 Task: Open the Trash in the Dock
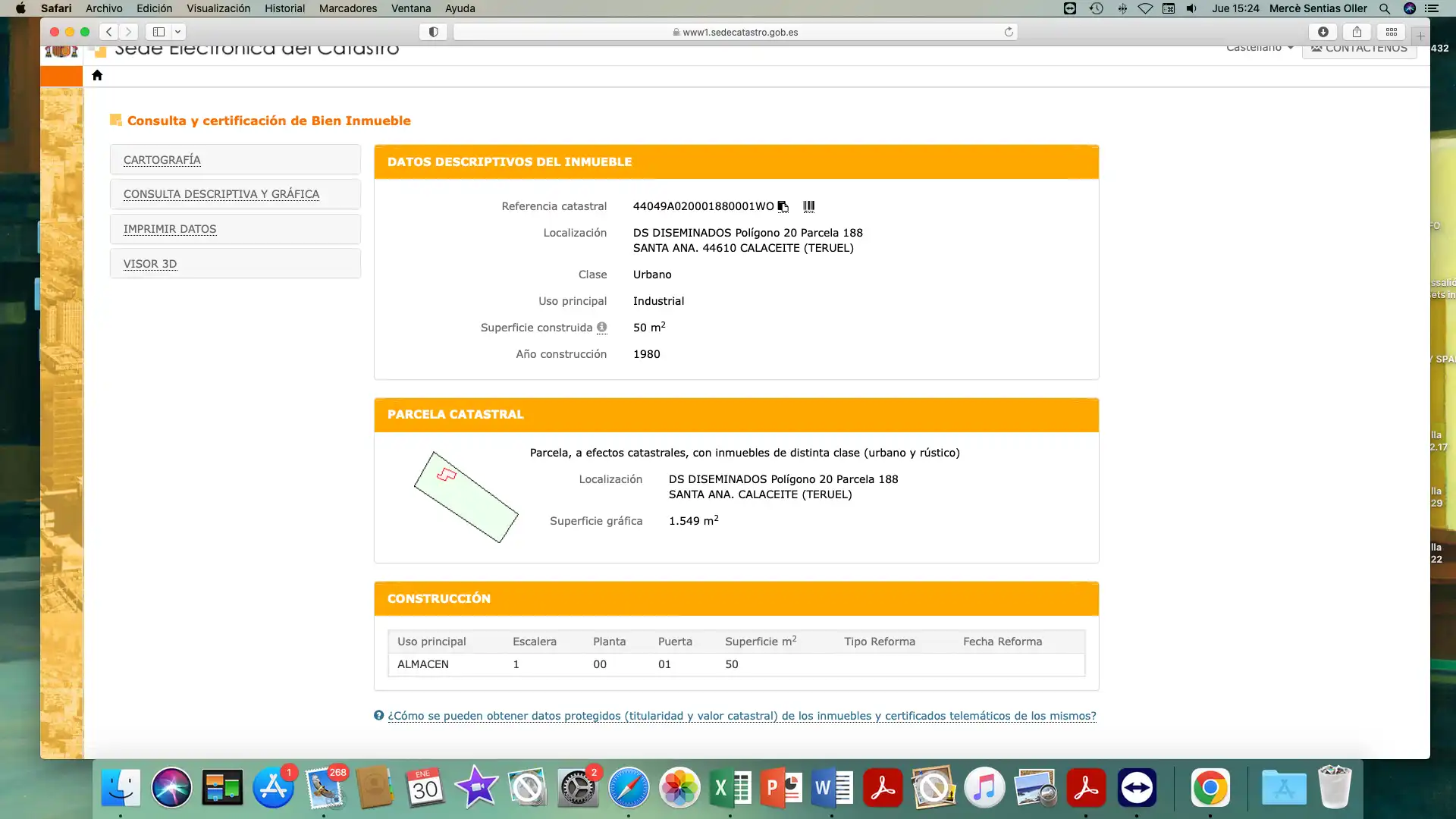click(1335, 788)
